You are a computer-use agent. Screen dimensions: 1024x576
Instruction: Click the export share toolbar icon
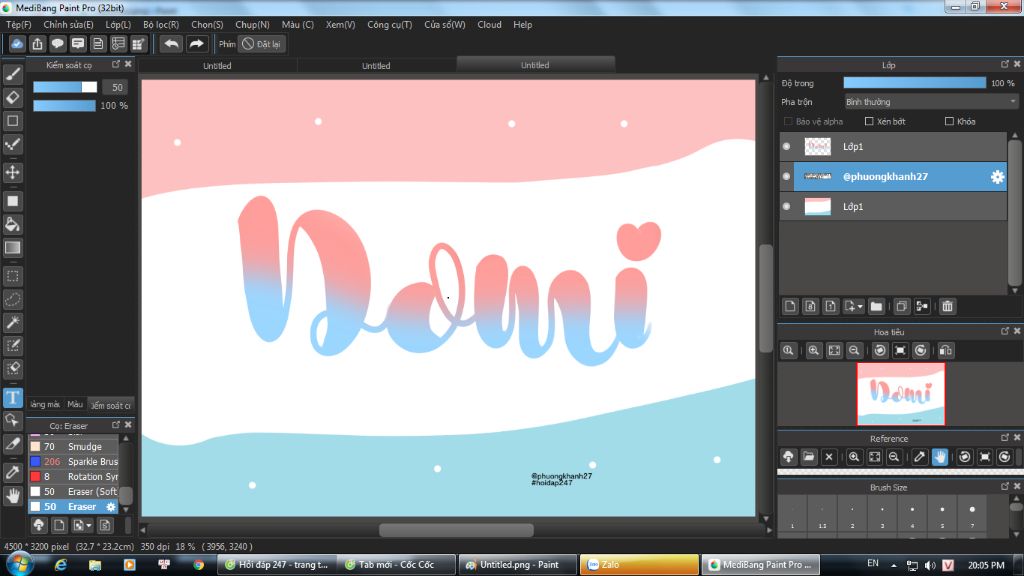(37, 44)
